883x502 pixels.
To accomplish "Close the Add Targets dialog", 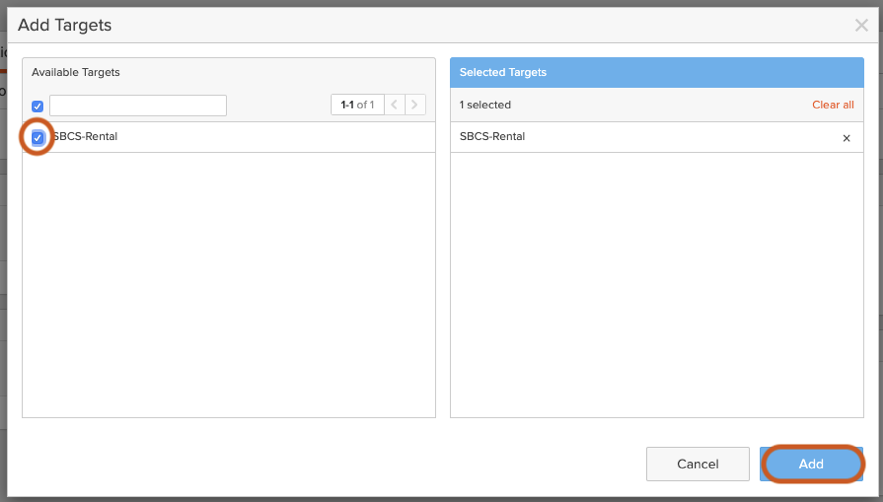I will pyautogui.click(x=861, y=25).
